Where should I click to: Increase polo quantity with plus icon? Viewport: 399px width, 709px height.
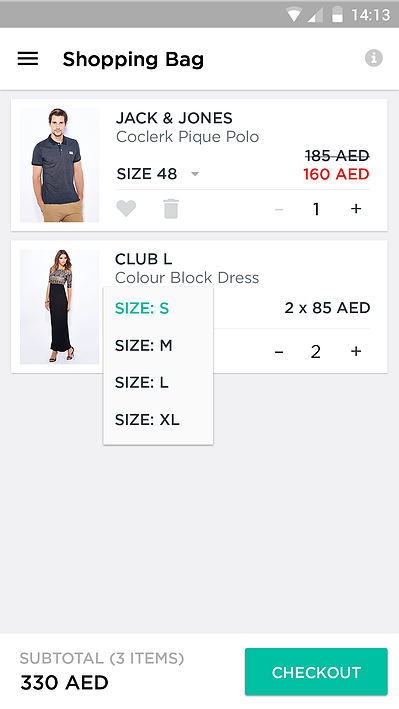click(356, 208)
